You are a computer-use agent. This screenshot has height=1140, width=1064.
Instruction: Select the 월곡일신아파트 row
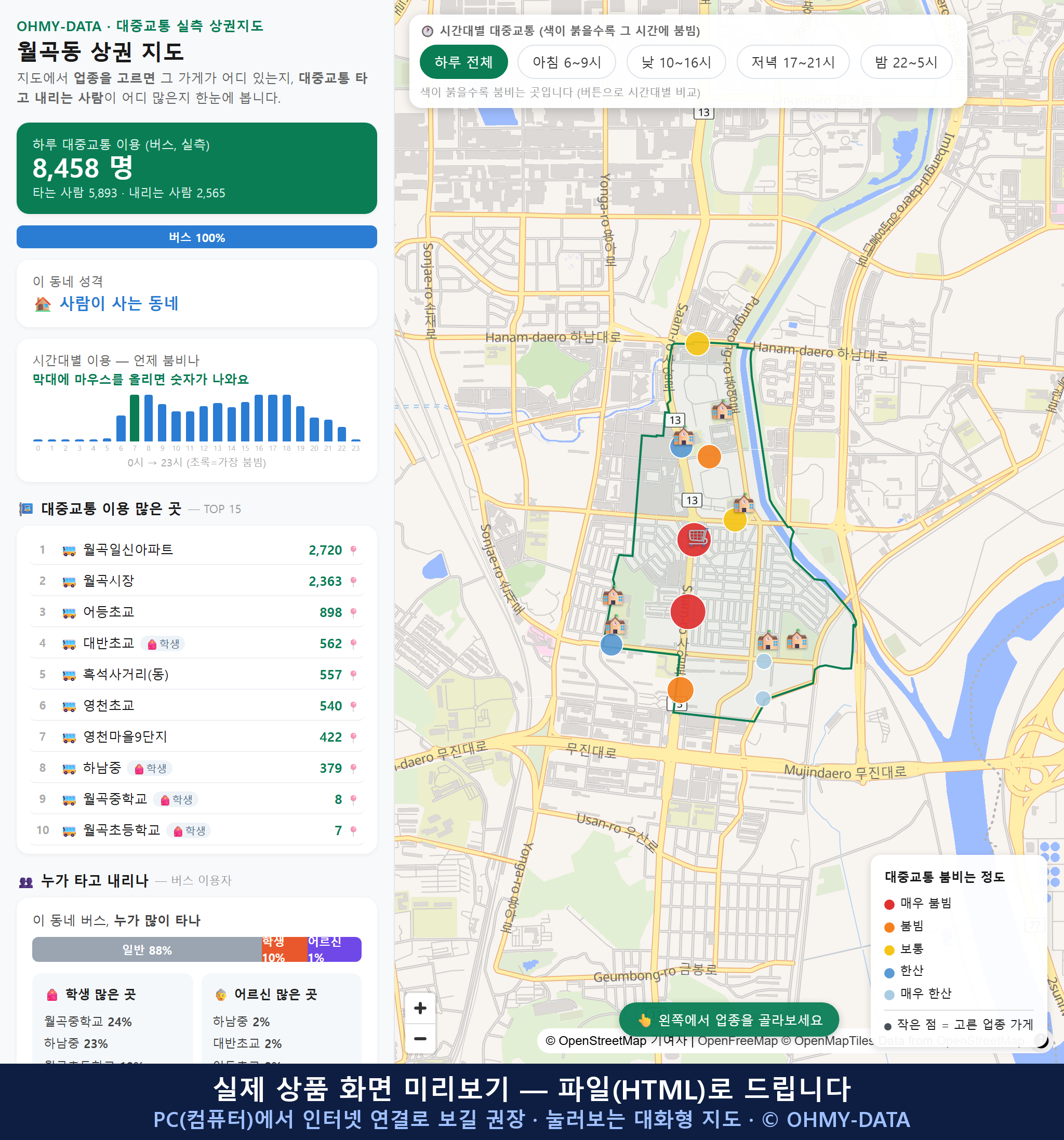pos(197,550)
